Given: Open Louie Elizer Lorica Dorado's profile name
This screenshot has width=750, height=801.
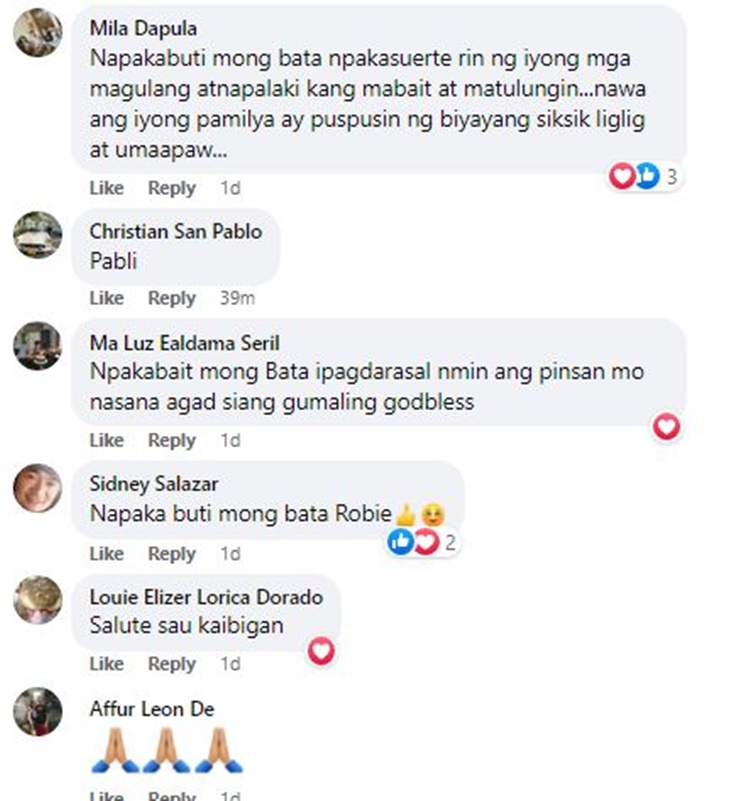Looking at the screenshot, I should point(206,597).
